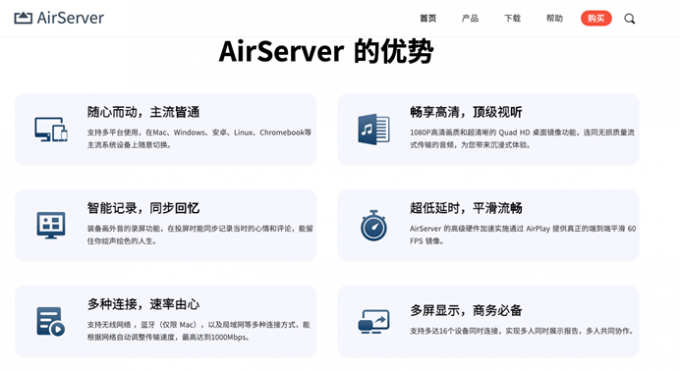680x371 pixels.
Task: Click the 随心而动，主流皆通 title
Action: coord(144,112)
